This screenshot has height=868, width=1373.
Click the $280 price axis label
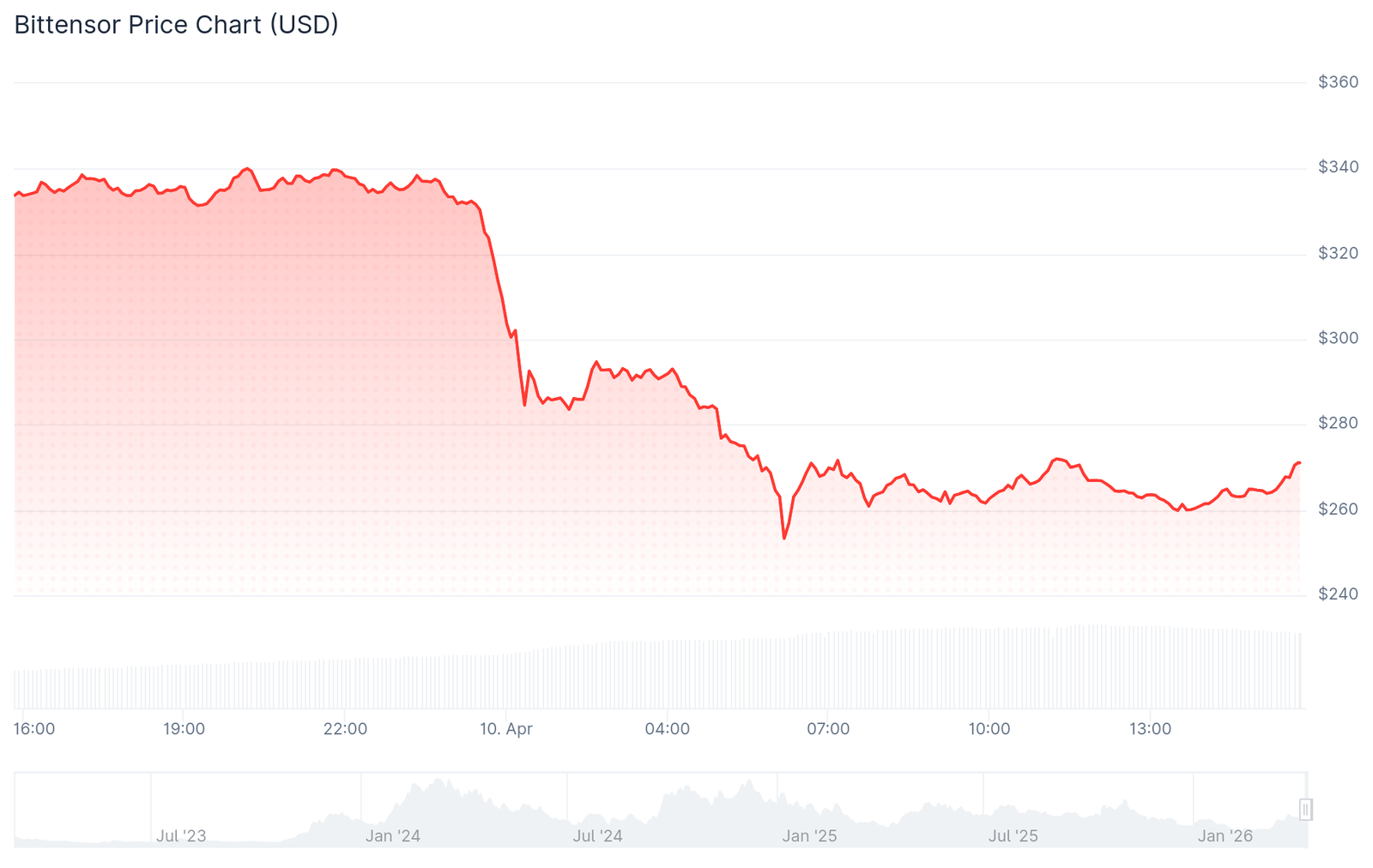pyautogui.click(x=1338, y=424)
